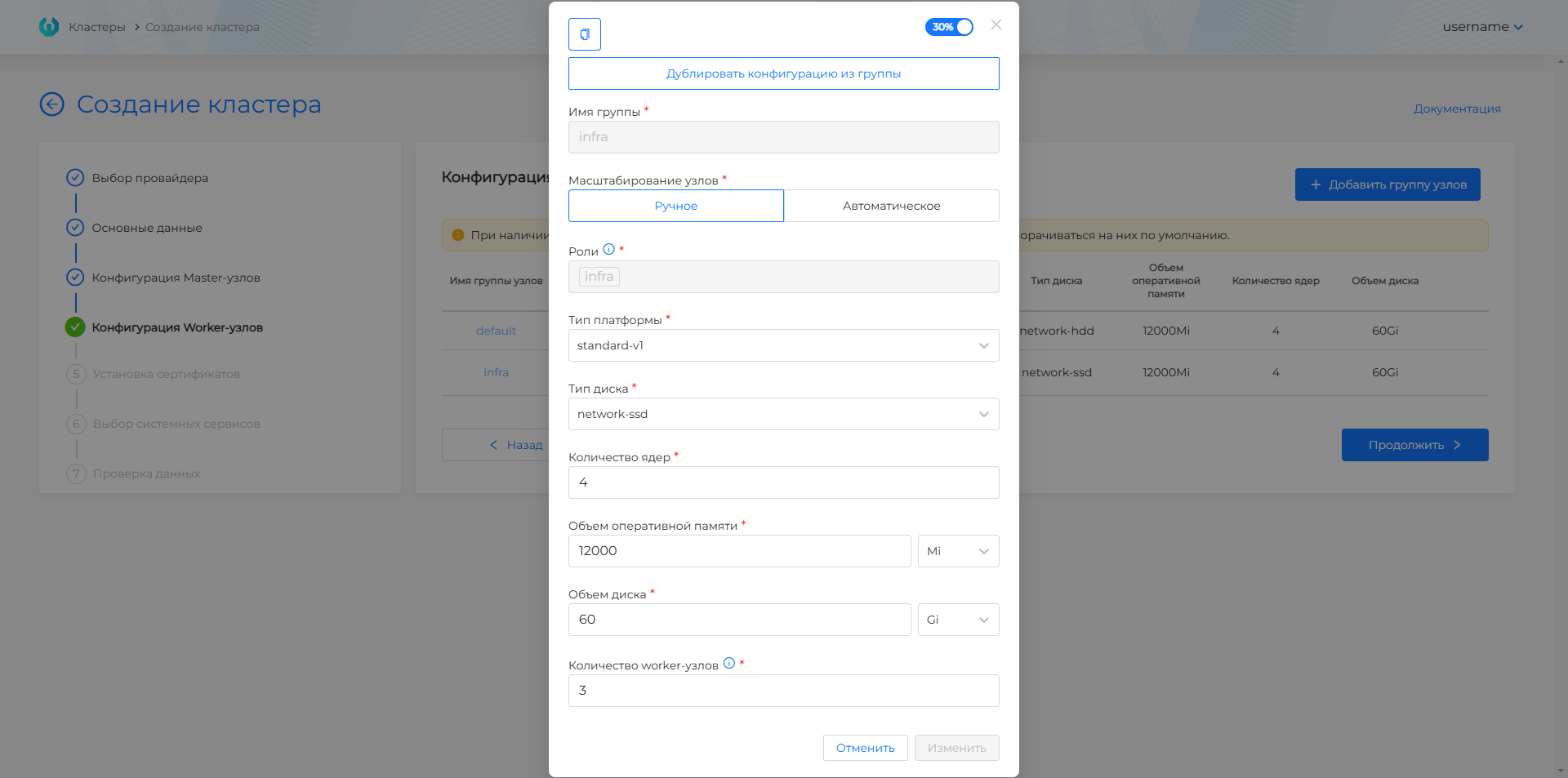The width and height of the screenshot is (1568, 778).
Task: Click info icon beside Количество worker-узлов
Action: point(729,664)
